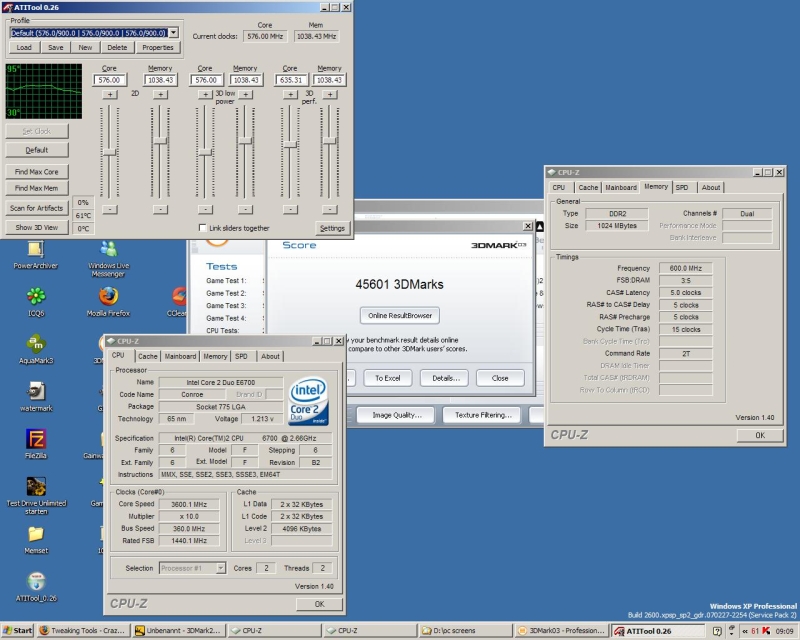The width and height of the screenshot is (800, 640).
Task: Open the AquaMark3 desktop icon
Action: 36,348
